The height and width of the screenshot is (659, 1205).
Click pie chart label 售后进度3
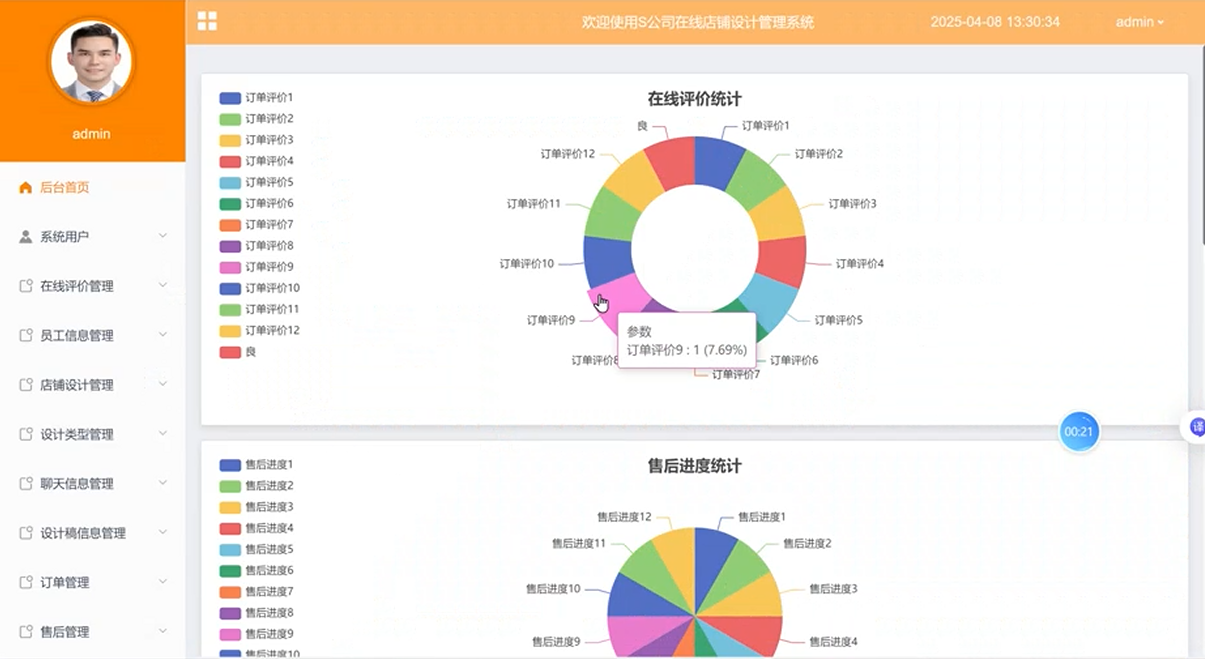(x=833, y=589)
